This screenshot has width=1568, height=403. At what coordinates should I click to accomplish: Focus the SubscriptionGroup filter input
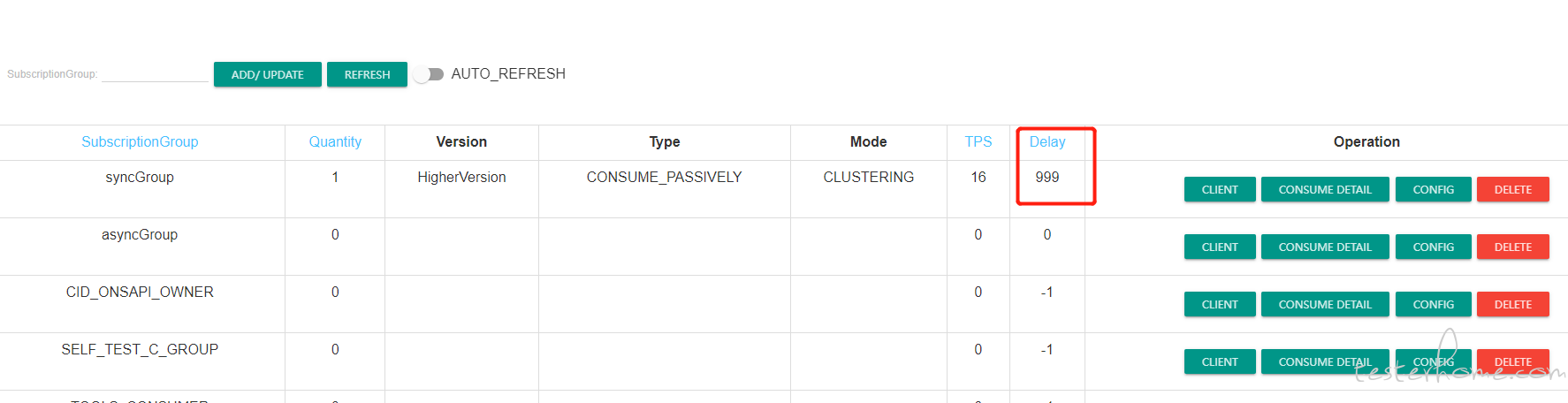point(155,74)
